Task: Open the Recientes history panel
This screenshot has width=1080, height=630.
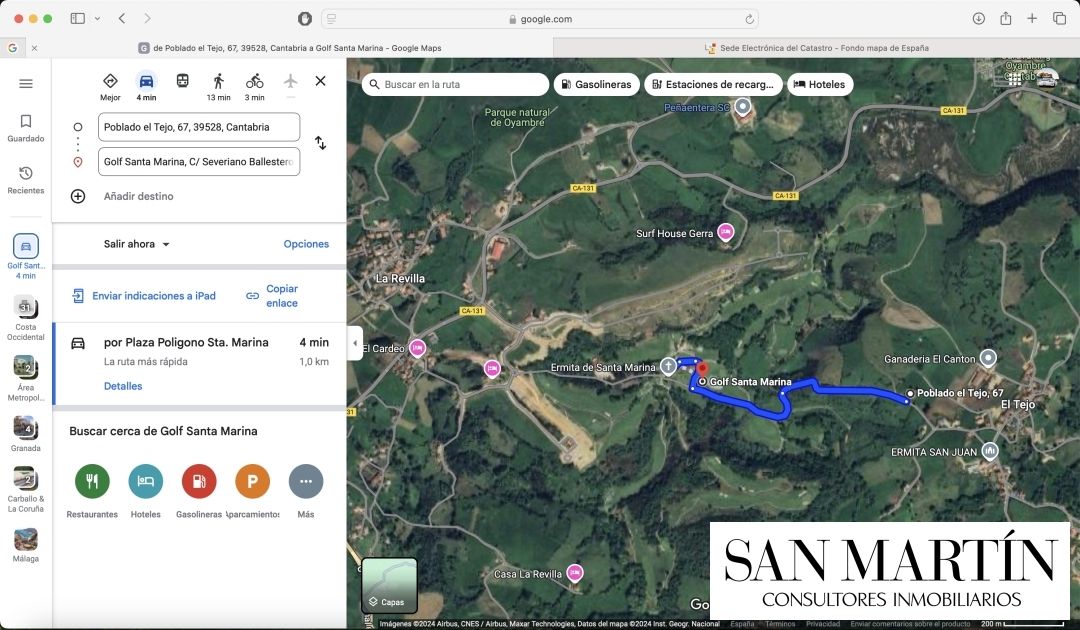Action: click(25, 180)
